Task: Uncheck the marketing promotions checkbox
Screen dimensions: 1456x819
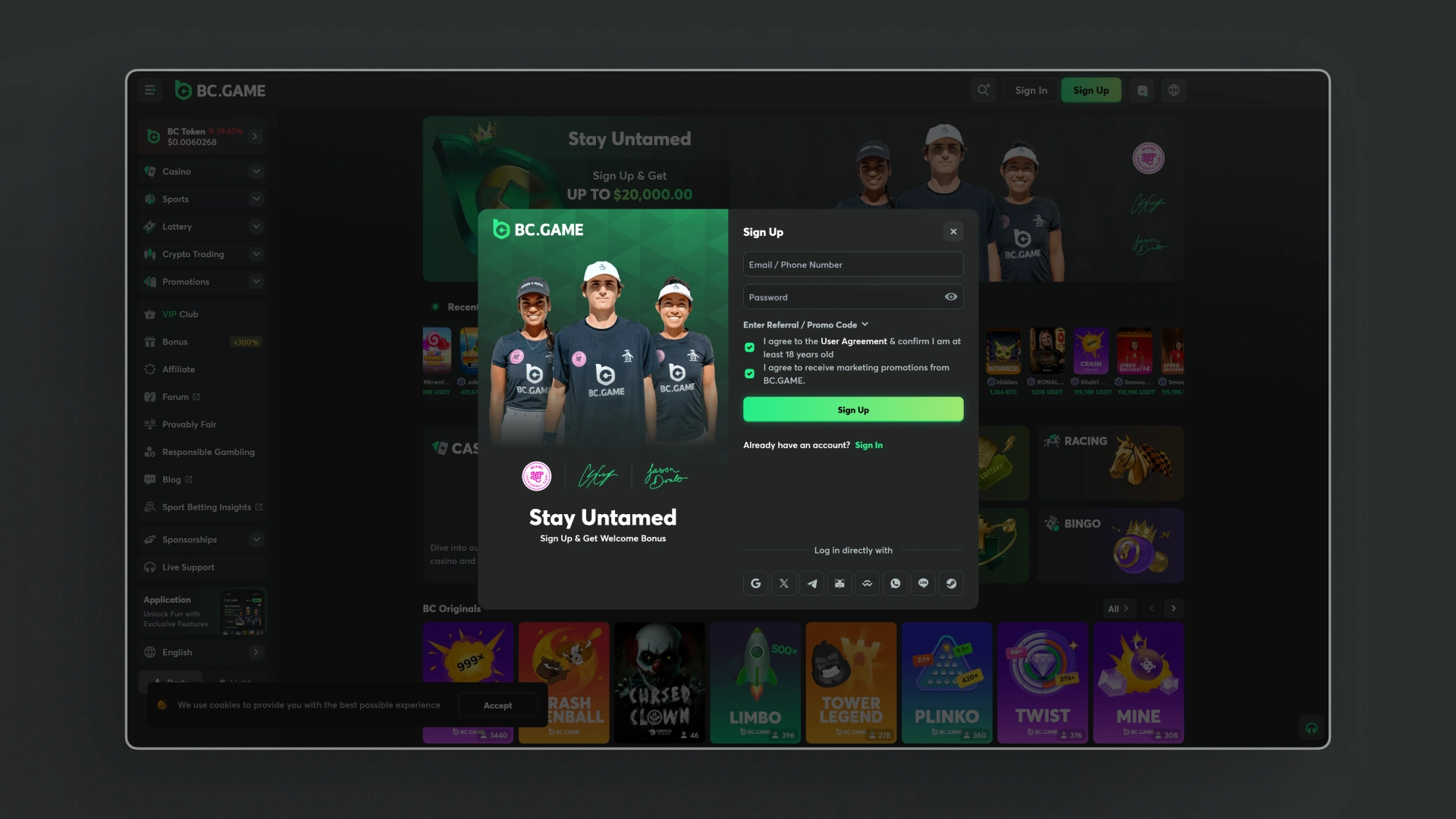Action: pyautogui.click(x=749, y=374)
